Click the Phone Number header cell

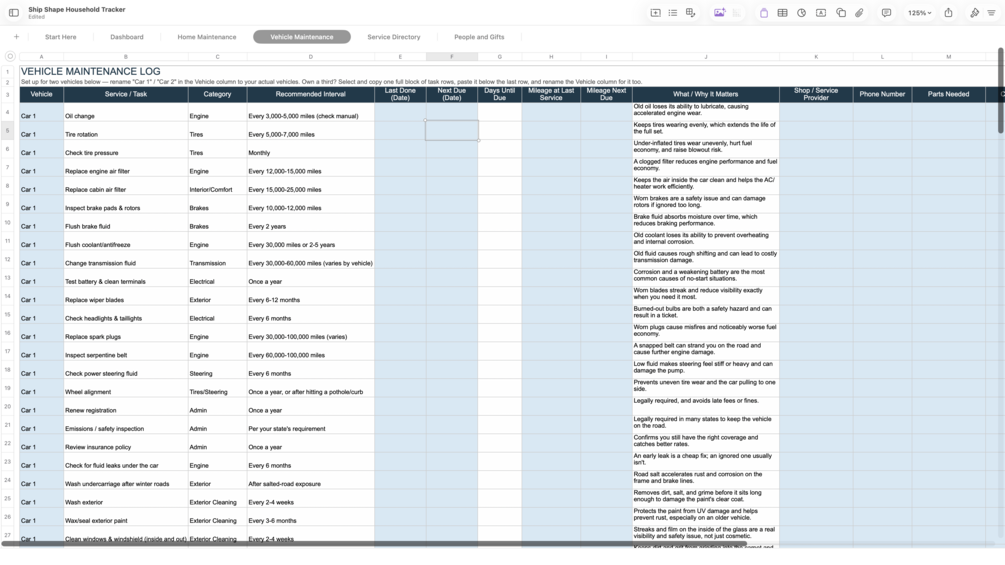(x=883, y=94)
